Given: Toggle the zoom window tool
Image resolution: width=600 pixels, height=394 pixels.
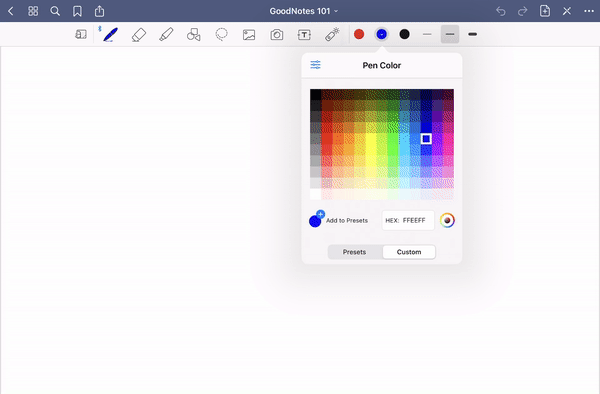Looking at the screenshot, I should (x=81, y=34).
